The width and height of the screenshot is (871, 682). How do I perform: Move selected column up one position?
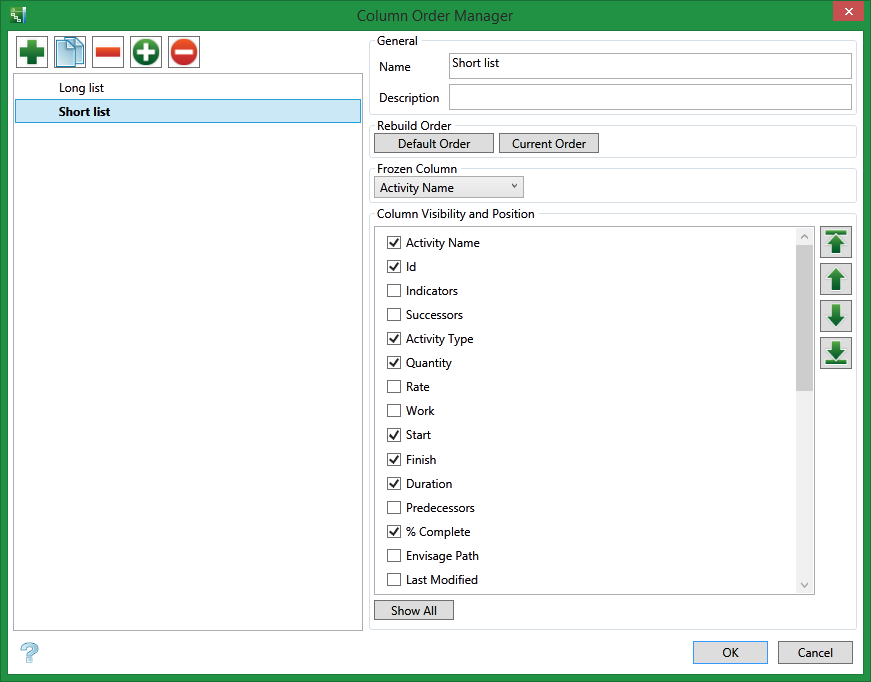(x=835, y=279)
